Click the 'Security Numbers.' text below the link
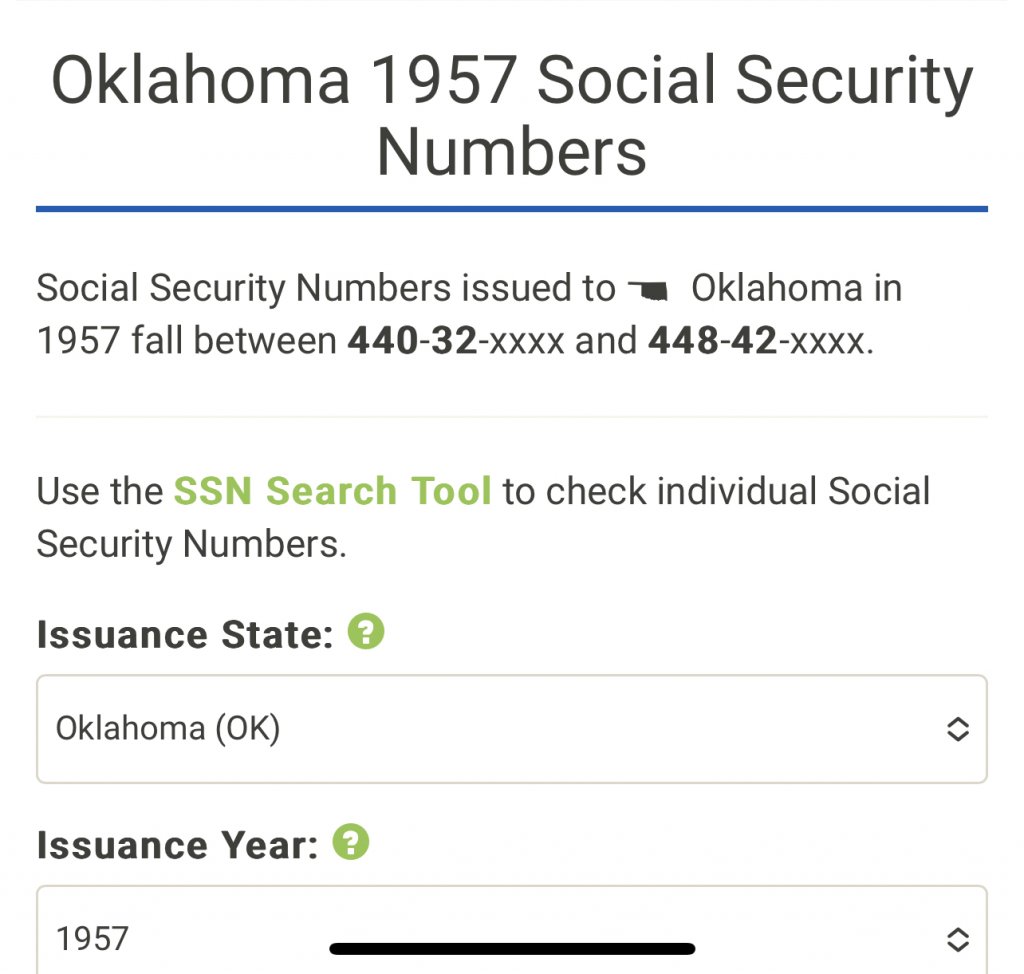The height and width of the screenshot is (974, 1024). 191,544
